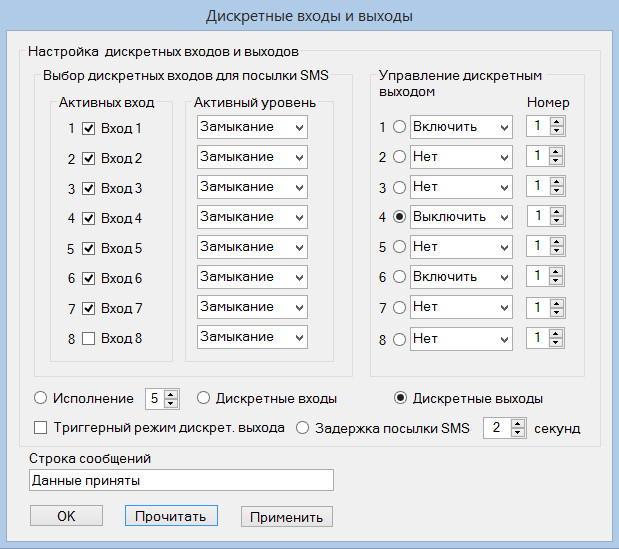Decrease the number spinner for output 8
This screenshot has height=549, width=619.
(555, 343)
